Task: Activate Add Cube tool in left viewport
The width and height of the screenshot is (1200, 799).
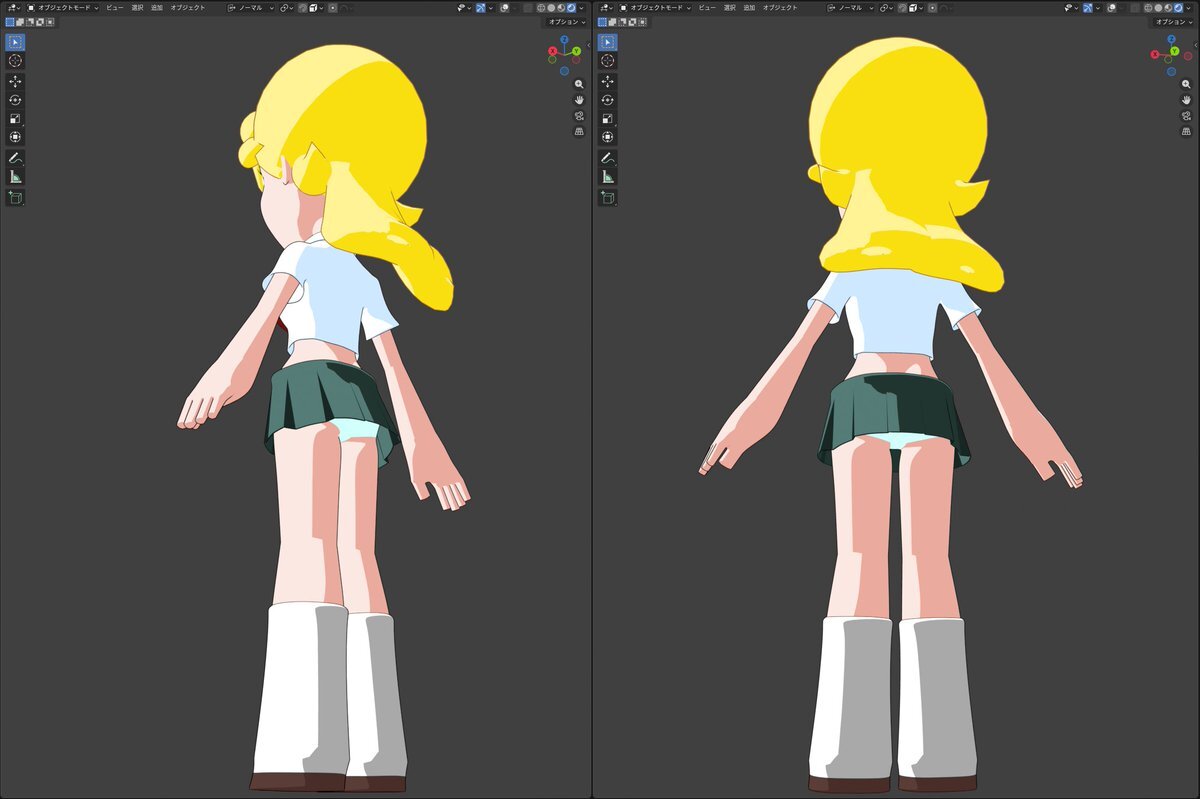Action: (x=15, y=197)
